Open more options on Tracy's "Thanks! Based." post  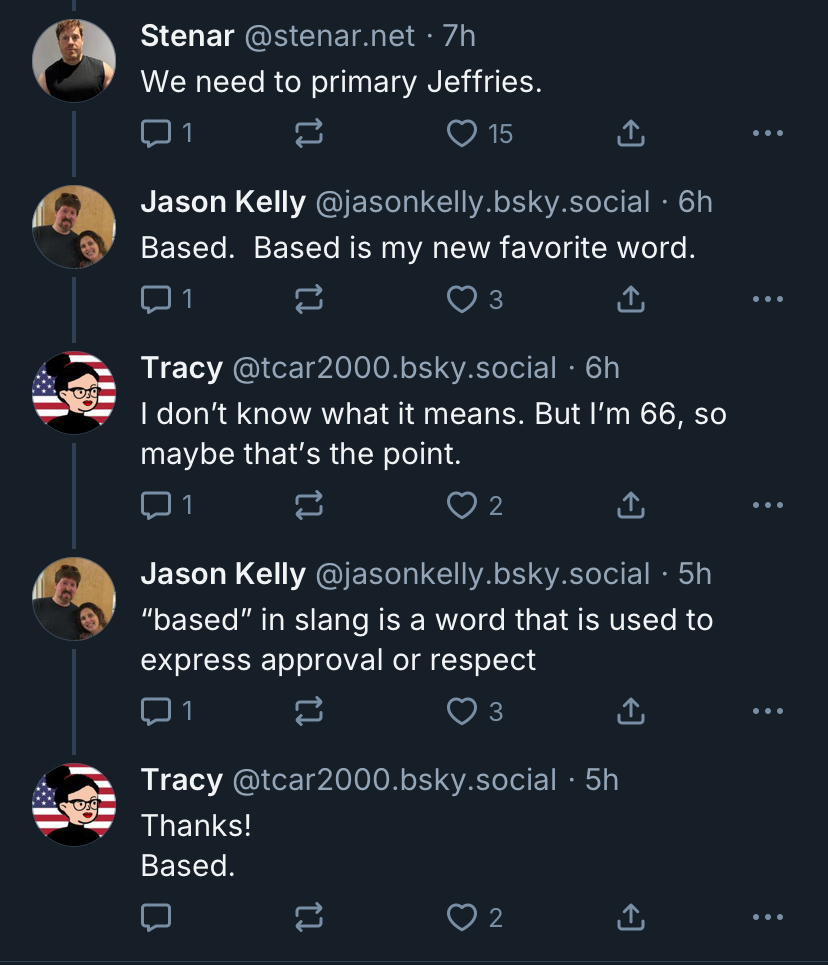pos(767,916)
